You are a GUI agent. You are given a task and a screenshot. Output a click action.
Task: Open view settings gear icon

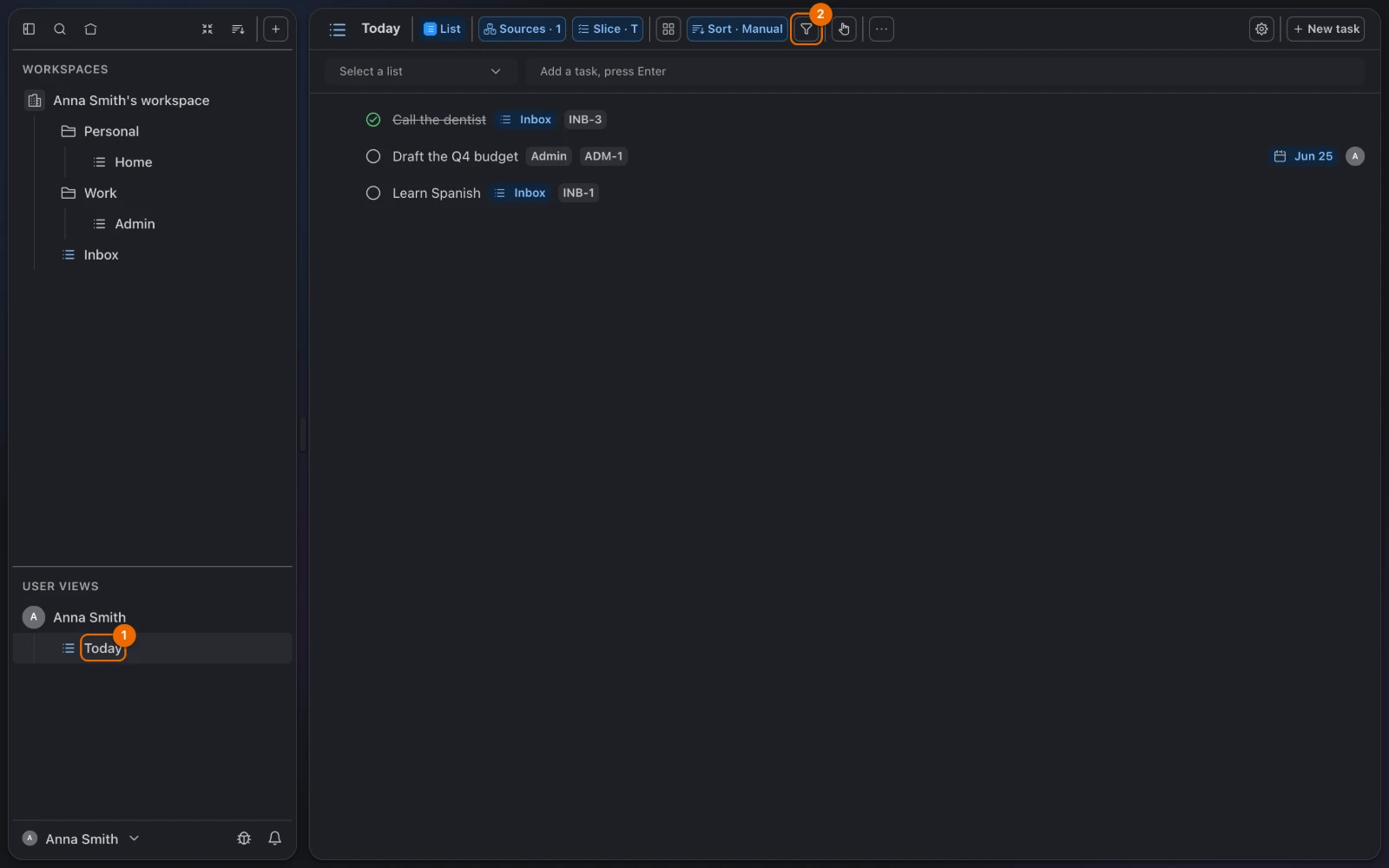coord(1261,29)
